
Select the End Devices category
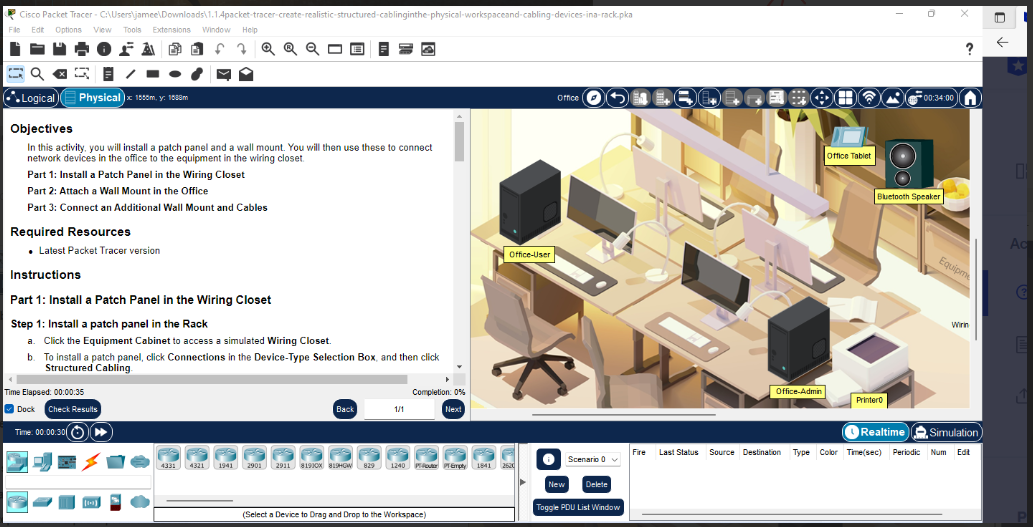click(x=42, y=462)
